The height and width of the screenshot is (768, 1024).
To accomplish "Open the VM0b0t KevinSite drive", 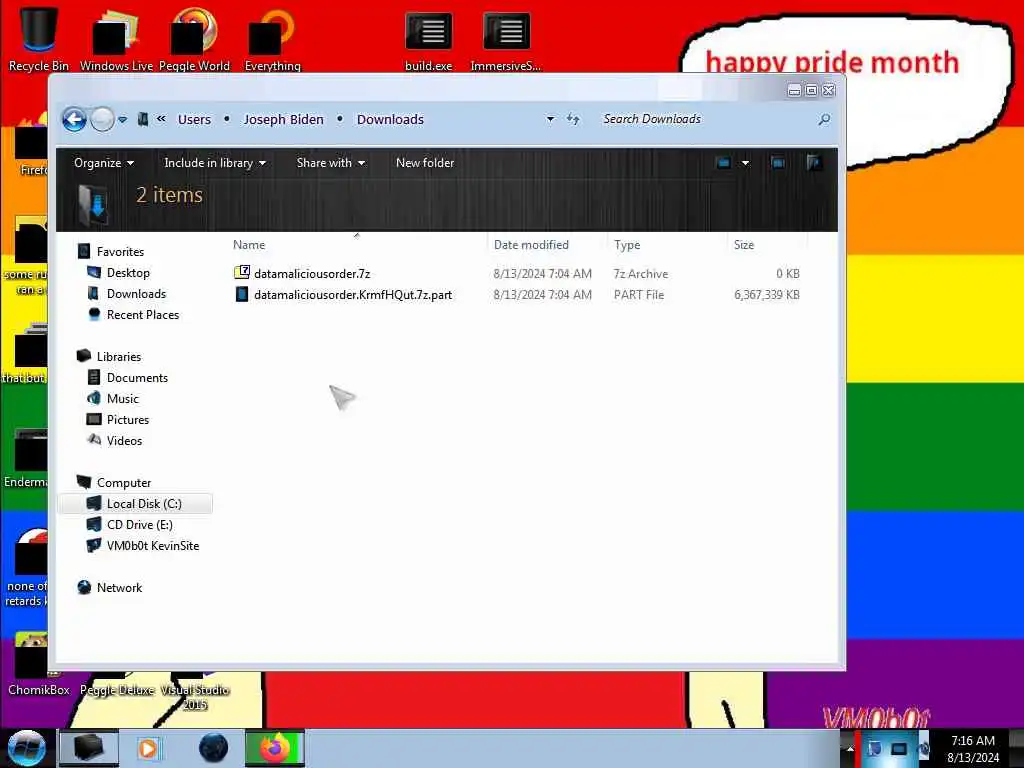I will point(153,545).
